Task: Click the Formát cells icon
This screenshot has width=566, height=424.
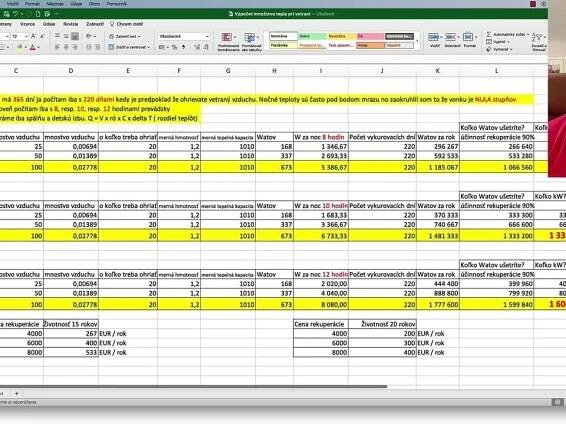Action: pos(468,37)
